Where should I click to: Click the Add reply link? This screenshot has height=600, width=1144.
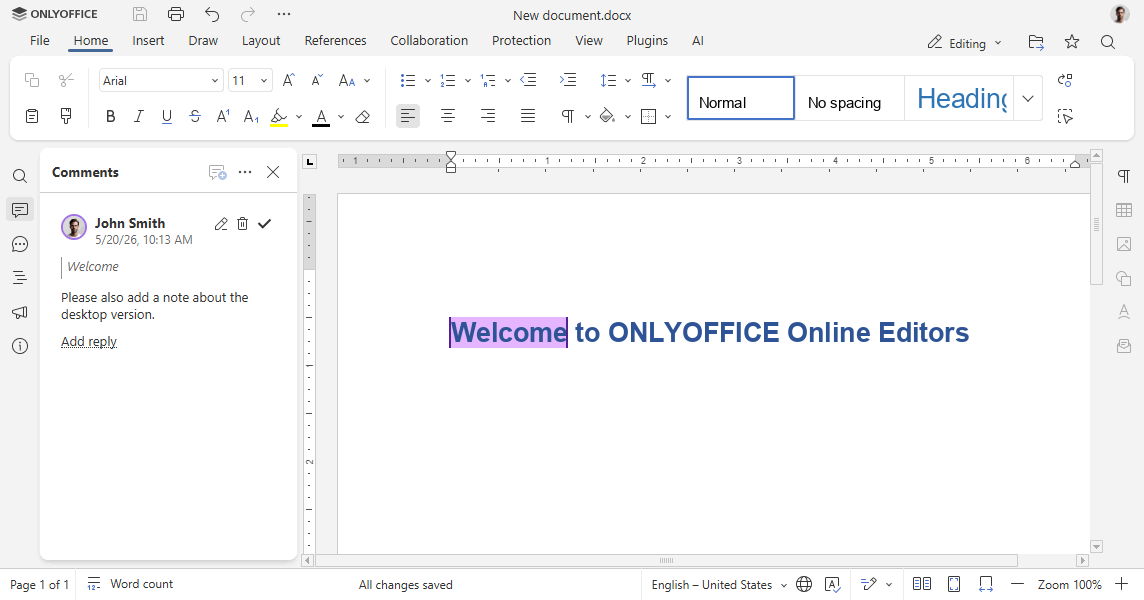click(89, 342)
